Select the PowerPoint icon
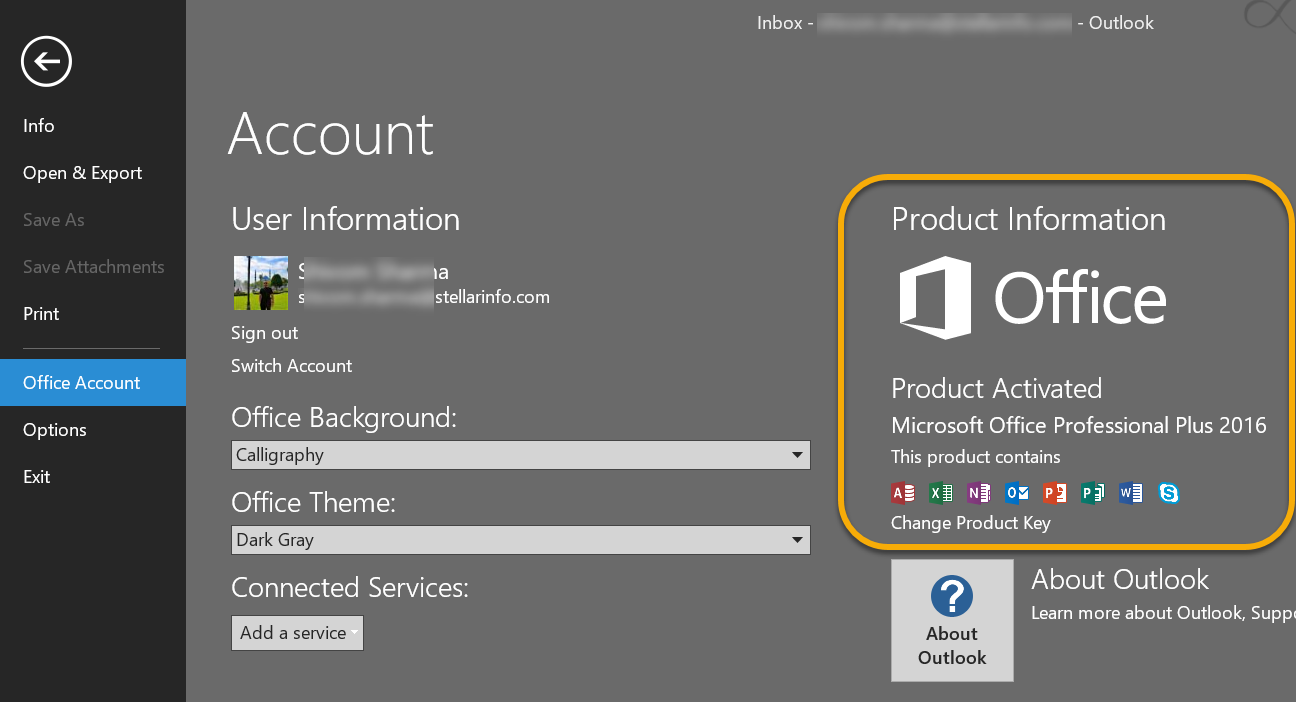Screen dimensions: 1296x702 click(1055, 492)
